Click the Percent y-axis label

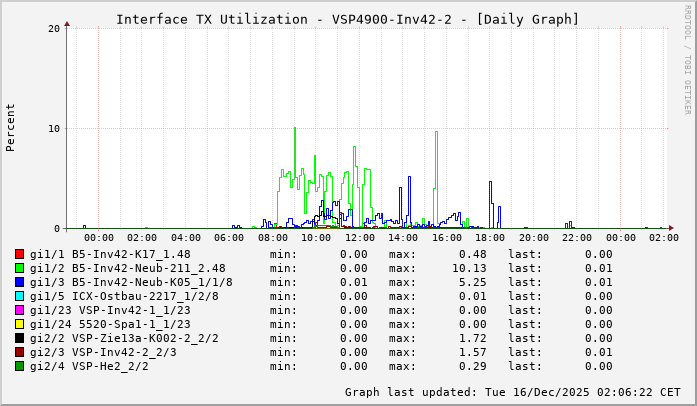[x=10, y=128]
